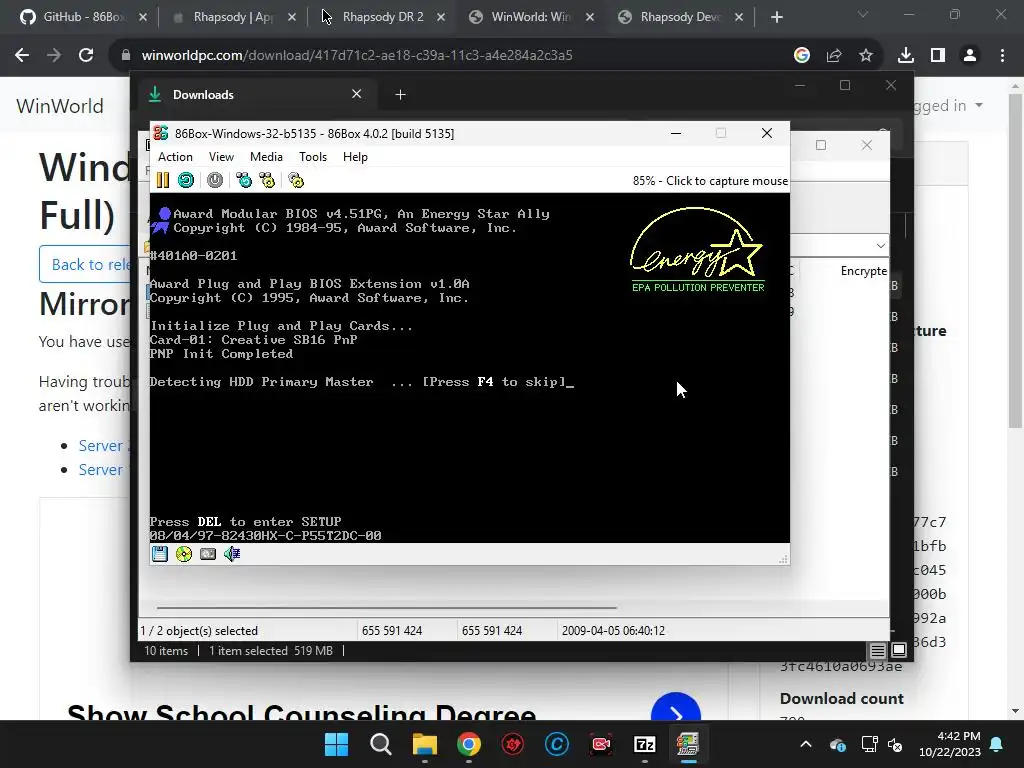Switch to WinWorld browser tab
This screenshot has height=768, width=1024.
(x=530, y=17)
